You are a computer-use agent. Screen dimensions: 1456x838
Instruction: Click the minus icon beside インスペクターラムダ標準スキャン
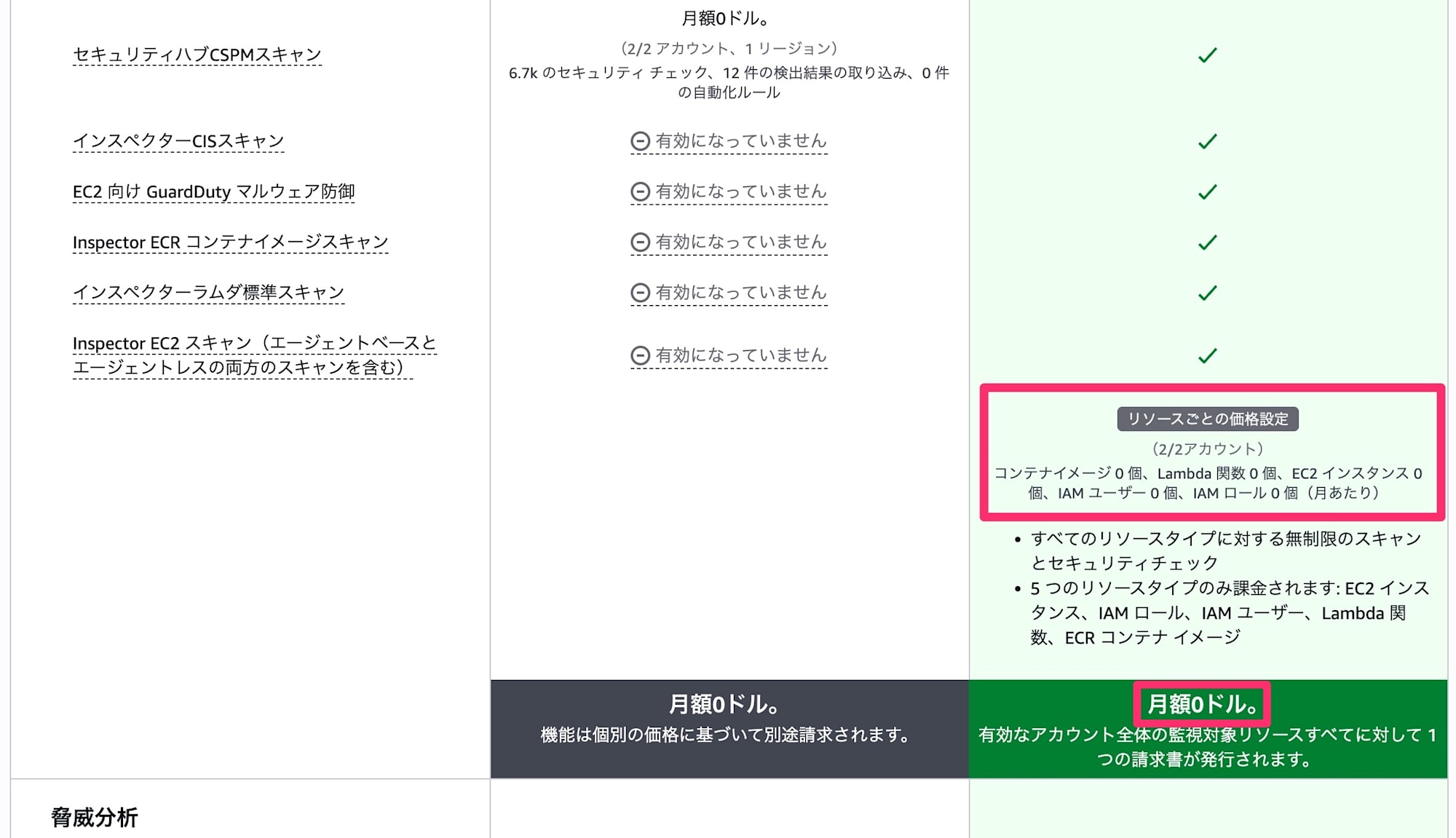click(x=640, y=292)
